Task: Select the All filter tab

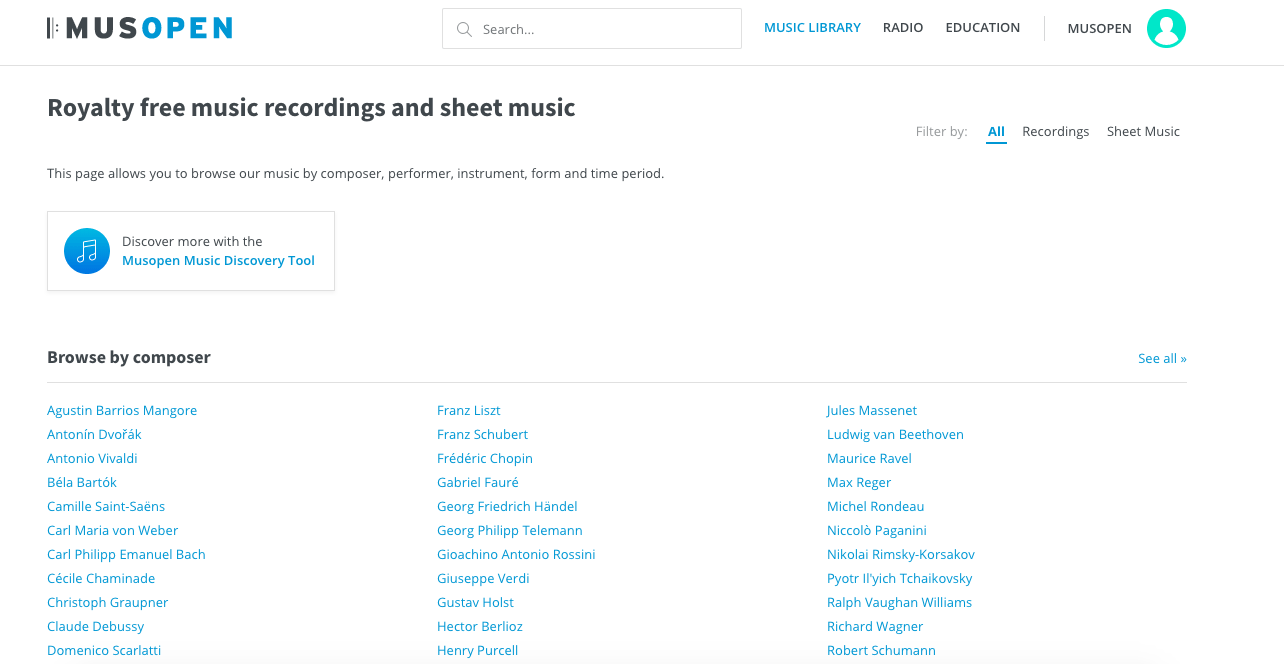Action: [996, 132]
